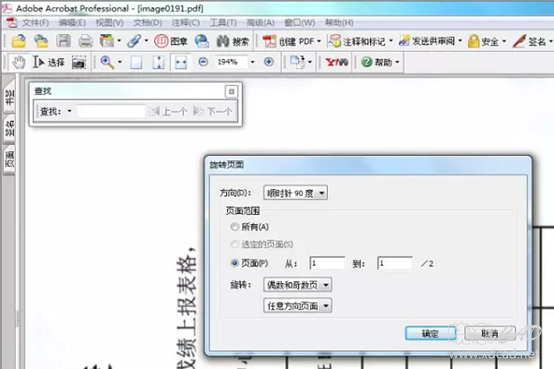Viewport: 554px width, 369px height.
Task: Expand the 创建 PDF dropdown arrow
Action: click(319, 41)
